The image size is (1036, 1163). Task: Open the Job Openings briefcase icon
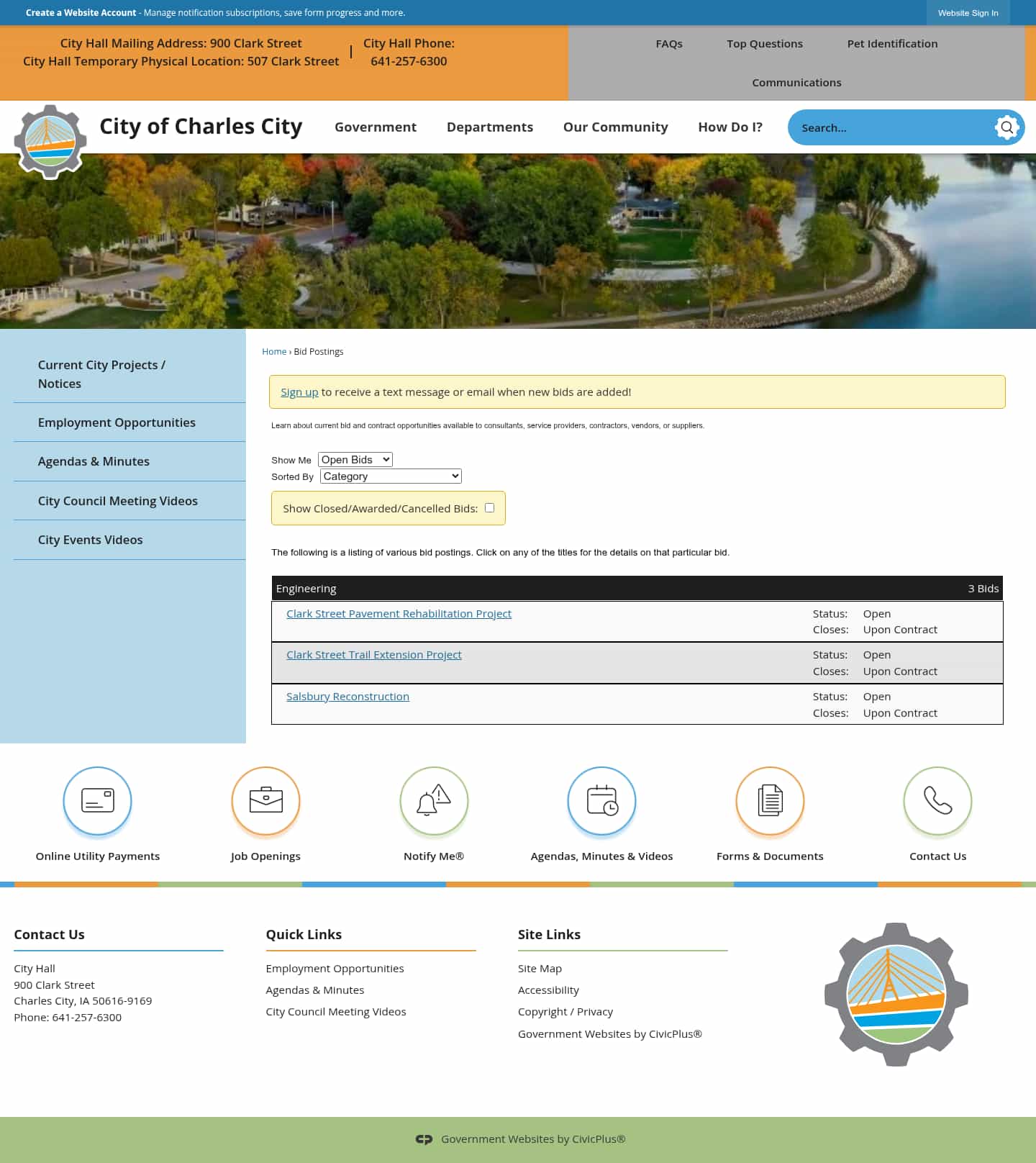point(265,800)
